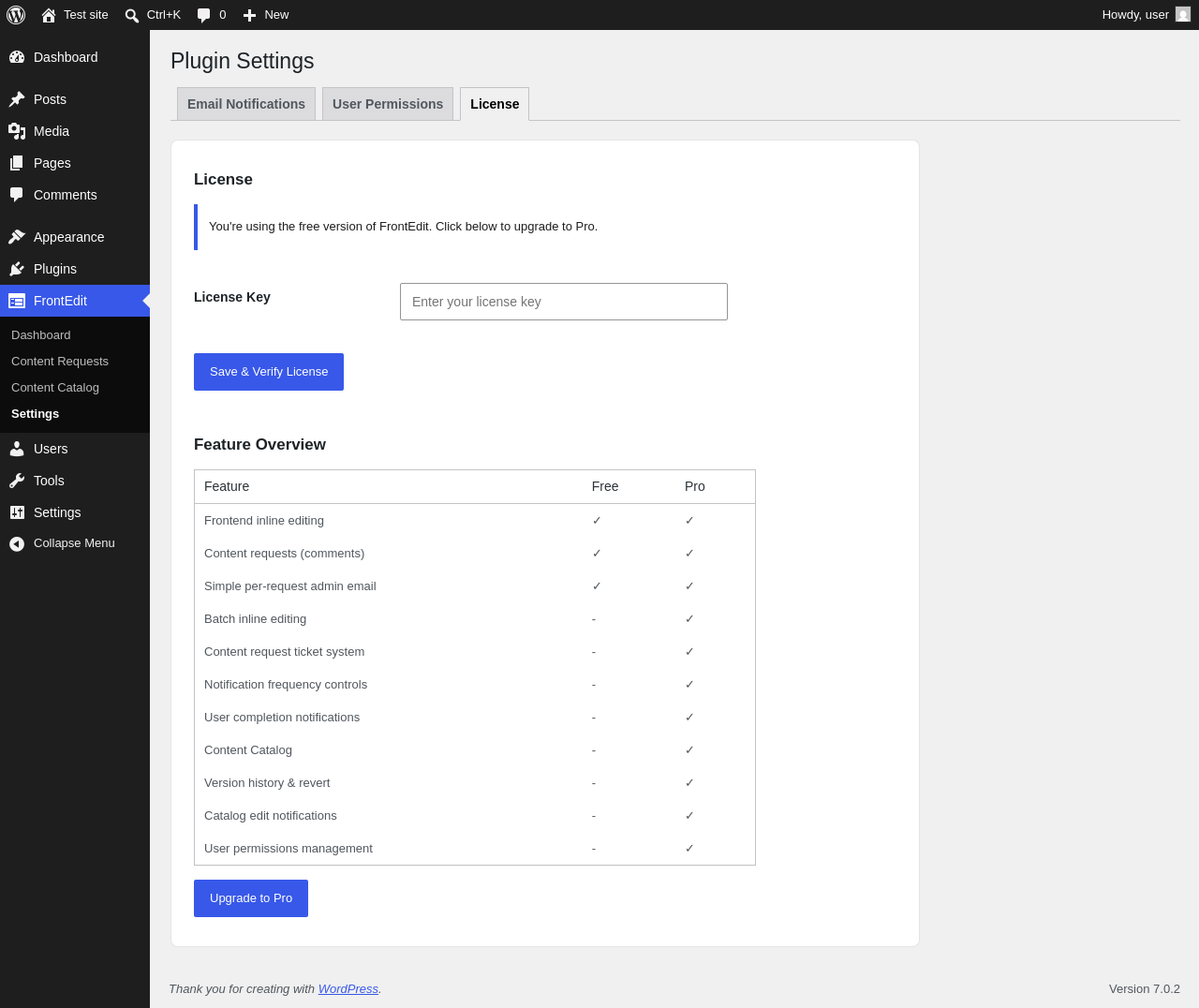Click the 'Free' column header
1199x1008 pixels.
605,486
